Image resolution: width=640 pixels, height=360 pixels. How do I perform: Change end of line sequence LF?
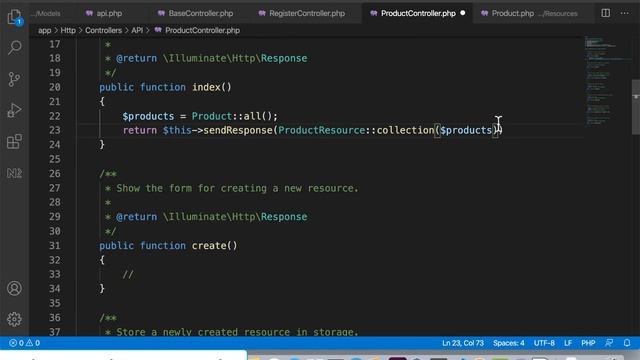click(x=568, y=343)
